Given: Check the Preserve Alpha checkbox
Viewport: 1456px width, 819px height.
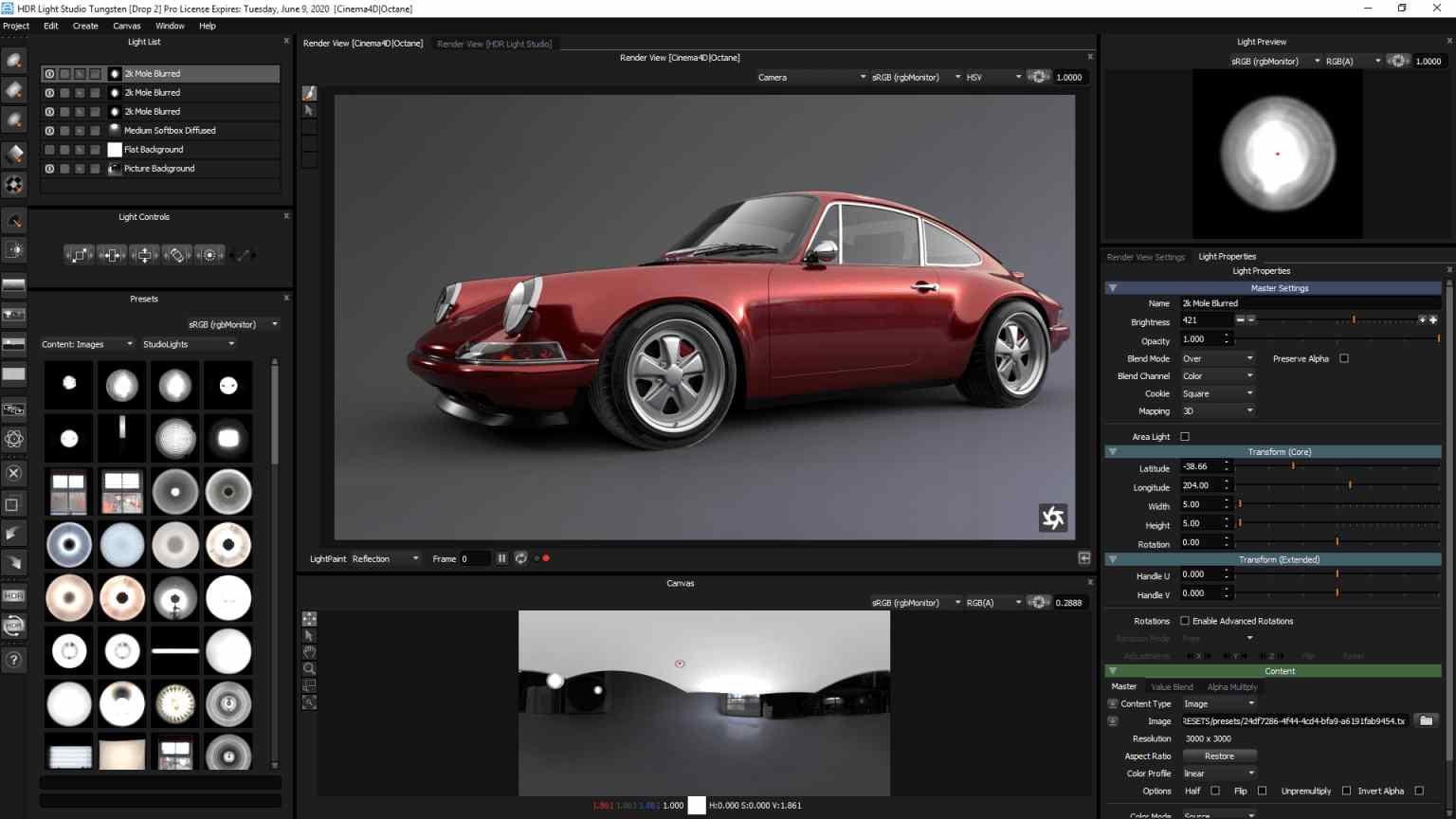Looking at the screenshot, I should coord(1344,358).
